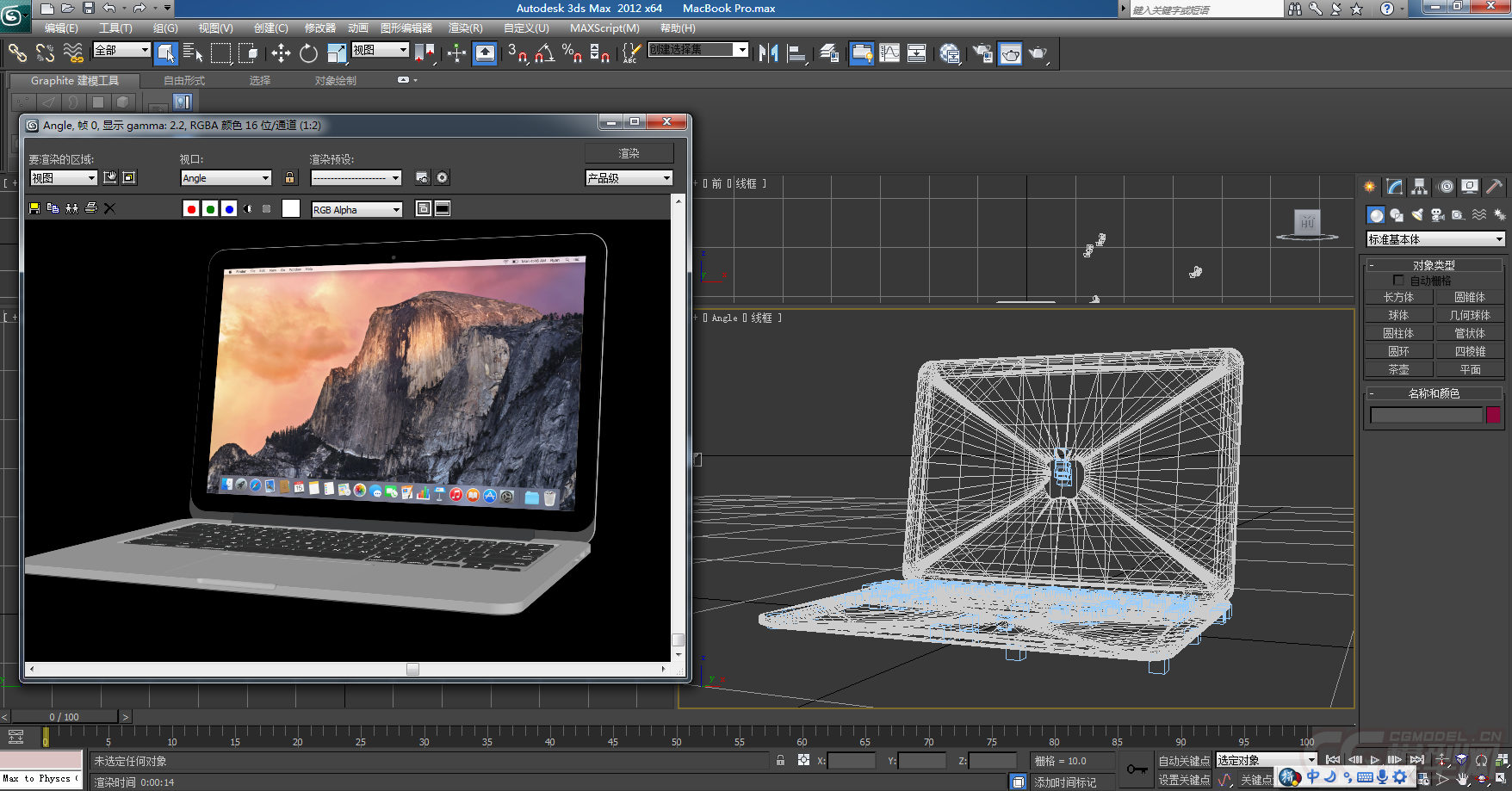
Task: Choose the Select and Move tool
Action: click(281, 53)
